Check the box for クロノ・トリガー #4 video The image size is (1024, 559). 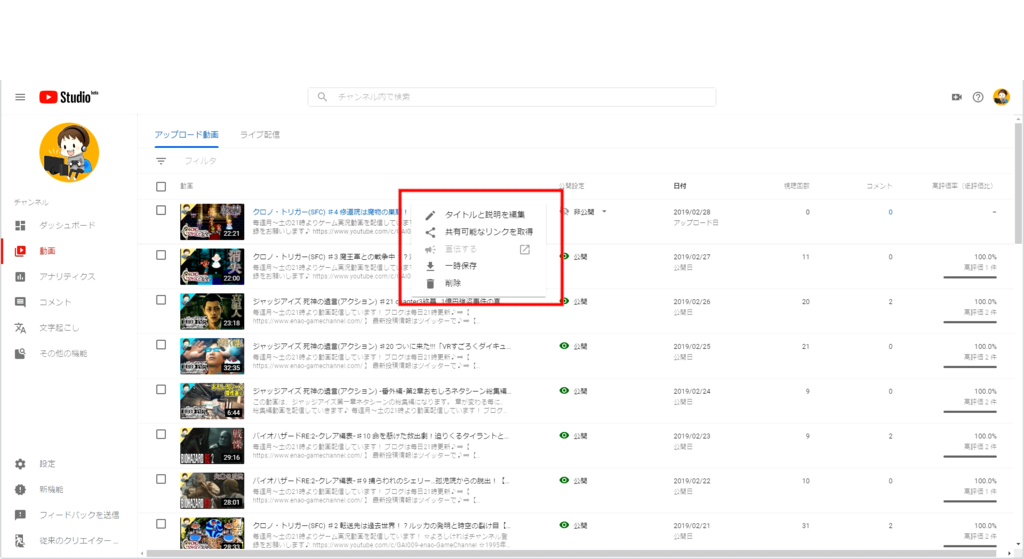click(x=161, y=210)
